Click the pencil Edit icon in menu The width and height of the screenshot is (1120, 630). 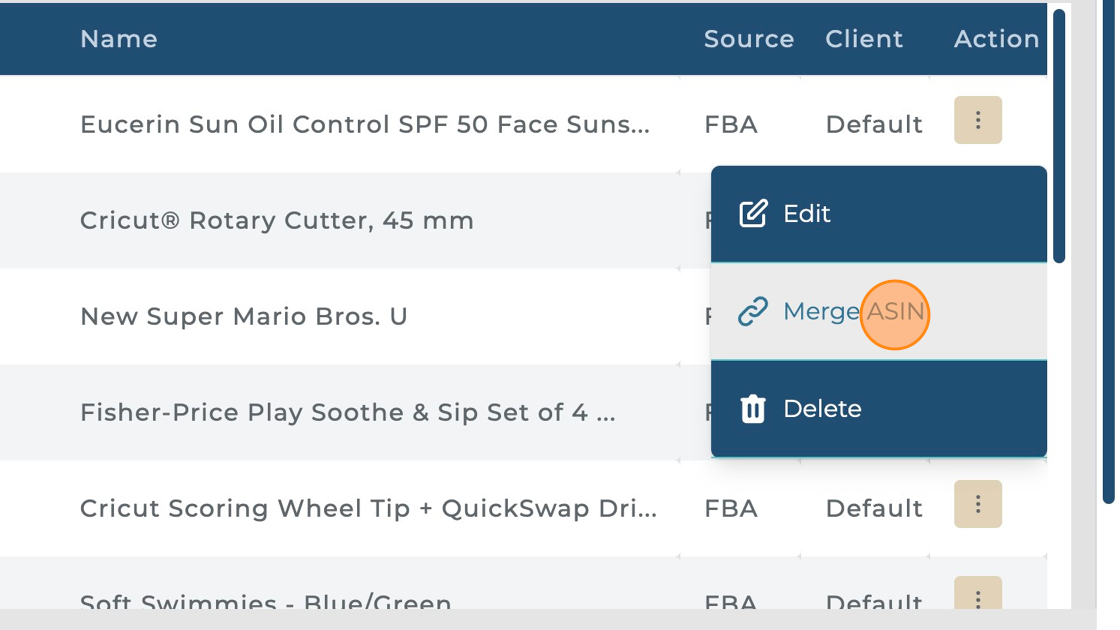pos(752,213)
